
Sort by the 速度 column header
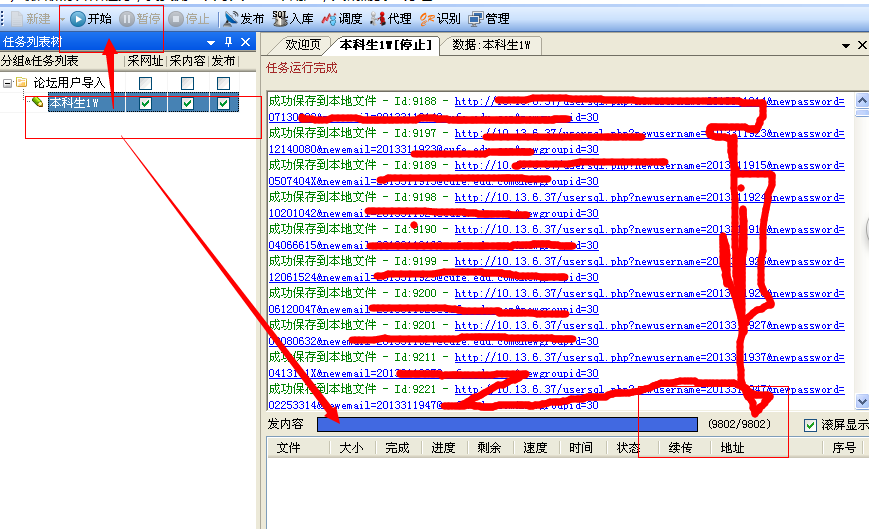point(535,448)
